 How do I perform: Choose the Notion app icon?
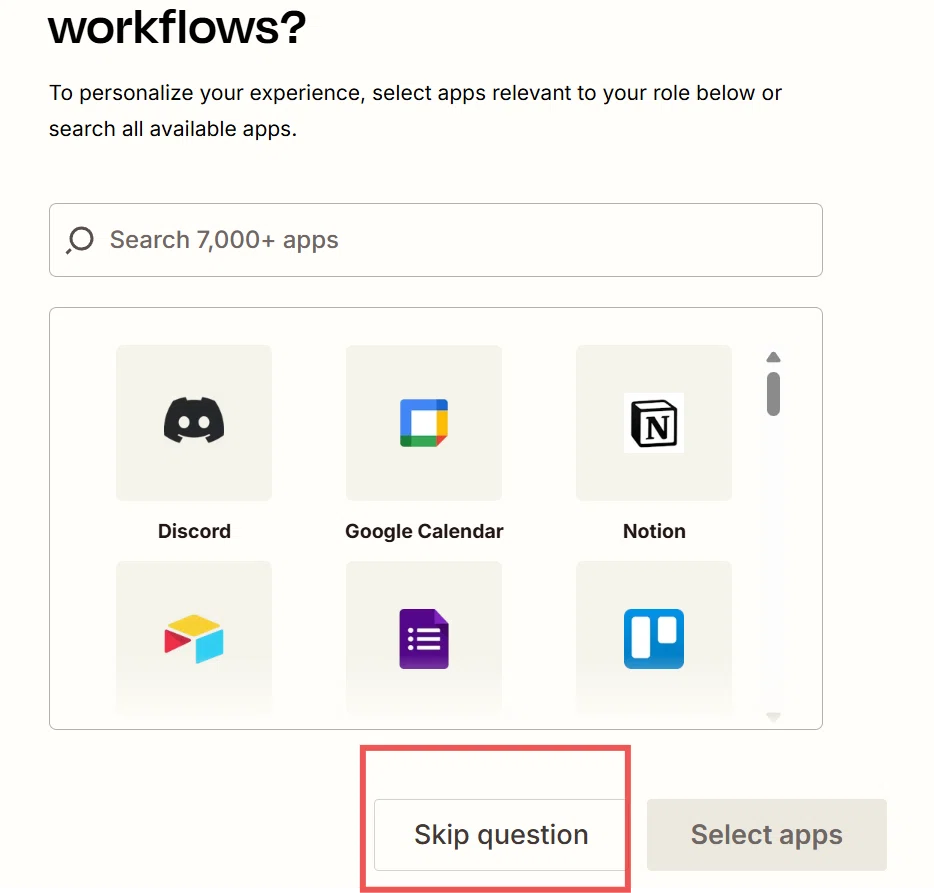point(653,423)
